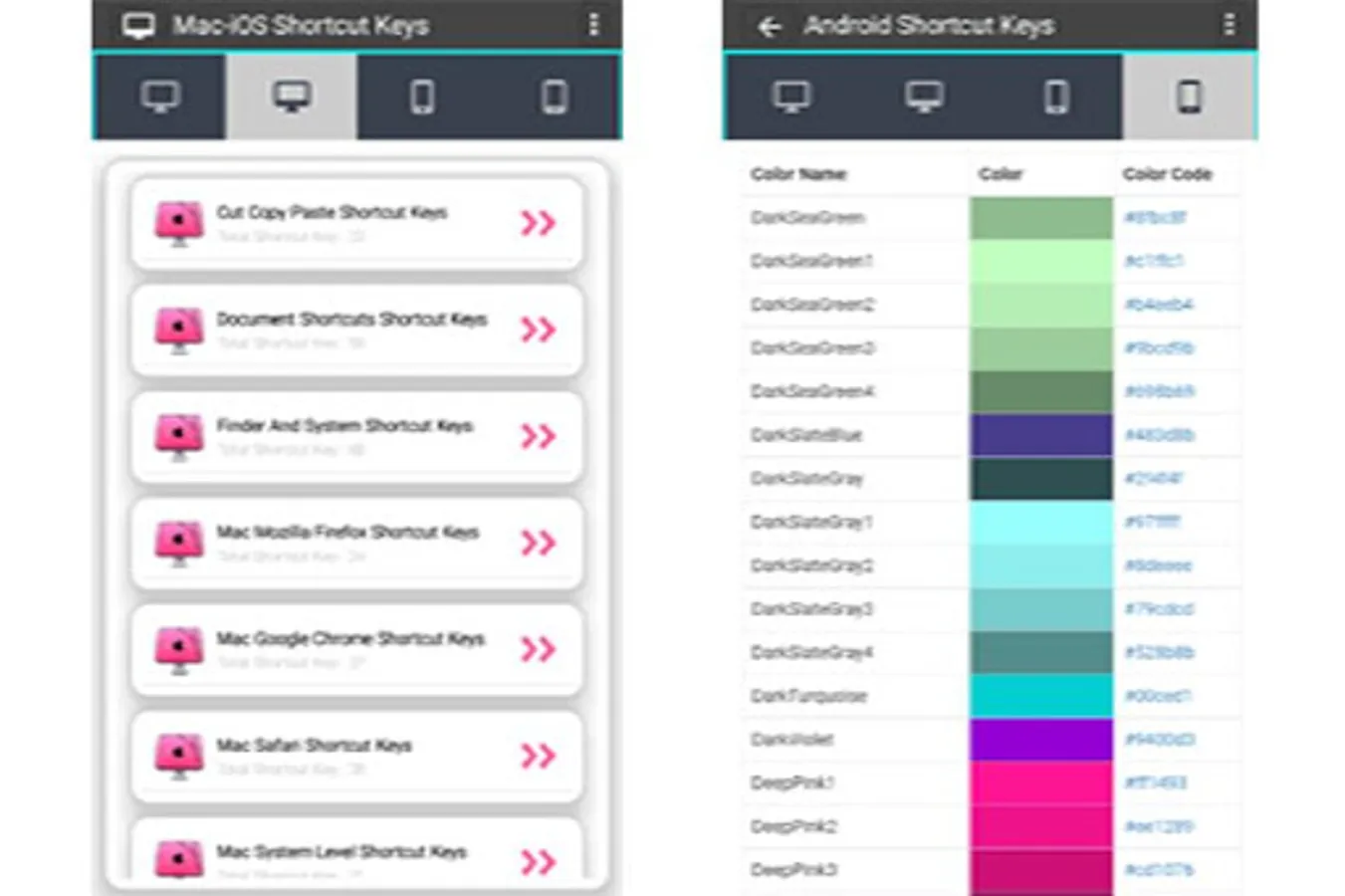Open 'Finder And System Shortcut Keys' title
1345x896 pixels.
[344, 425]
